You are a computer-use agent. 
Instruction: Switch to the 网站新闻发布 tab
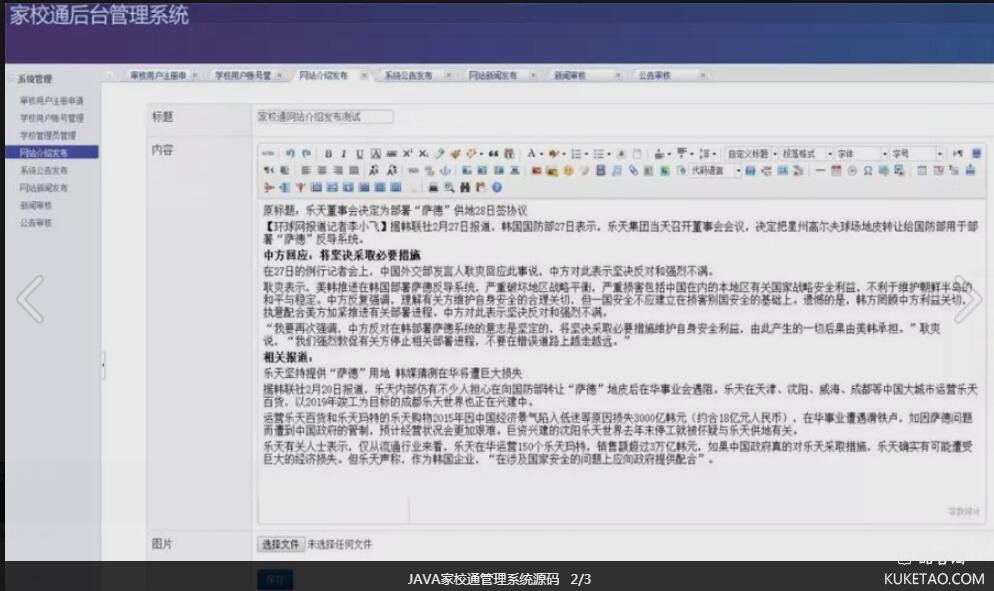coord(493,75)
